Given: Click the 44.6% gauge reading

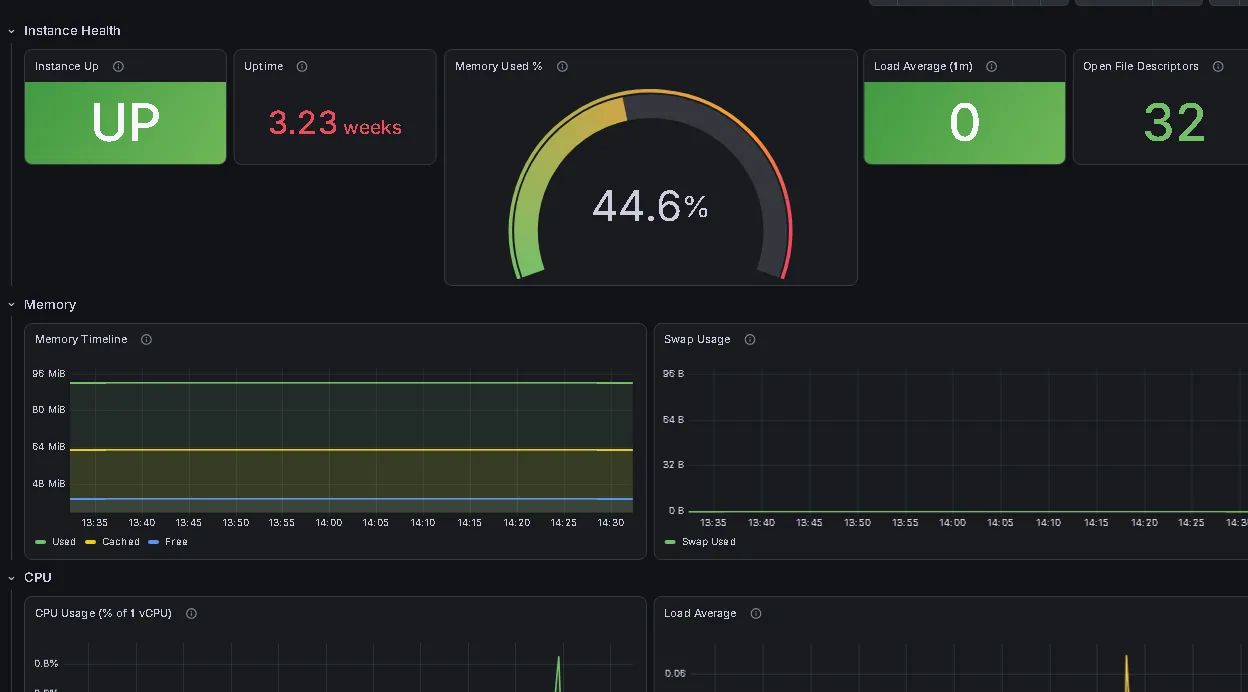Looking at the screenshot, I should click(650, 207).
